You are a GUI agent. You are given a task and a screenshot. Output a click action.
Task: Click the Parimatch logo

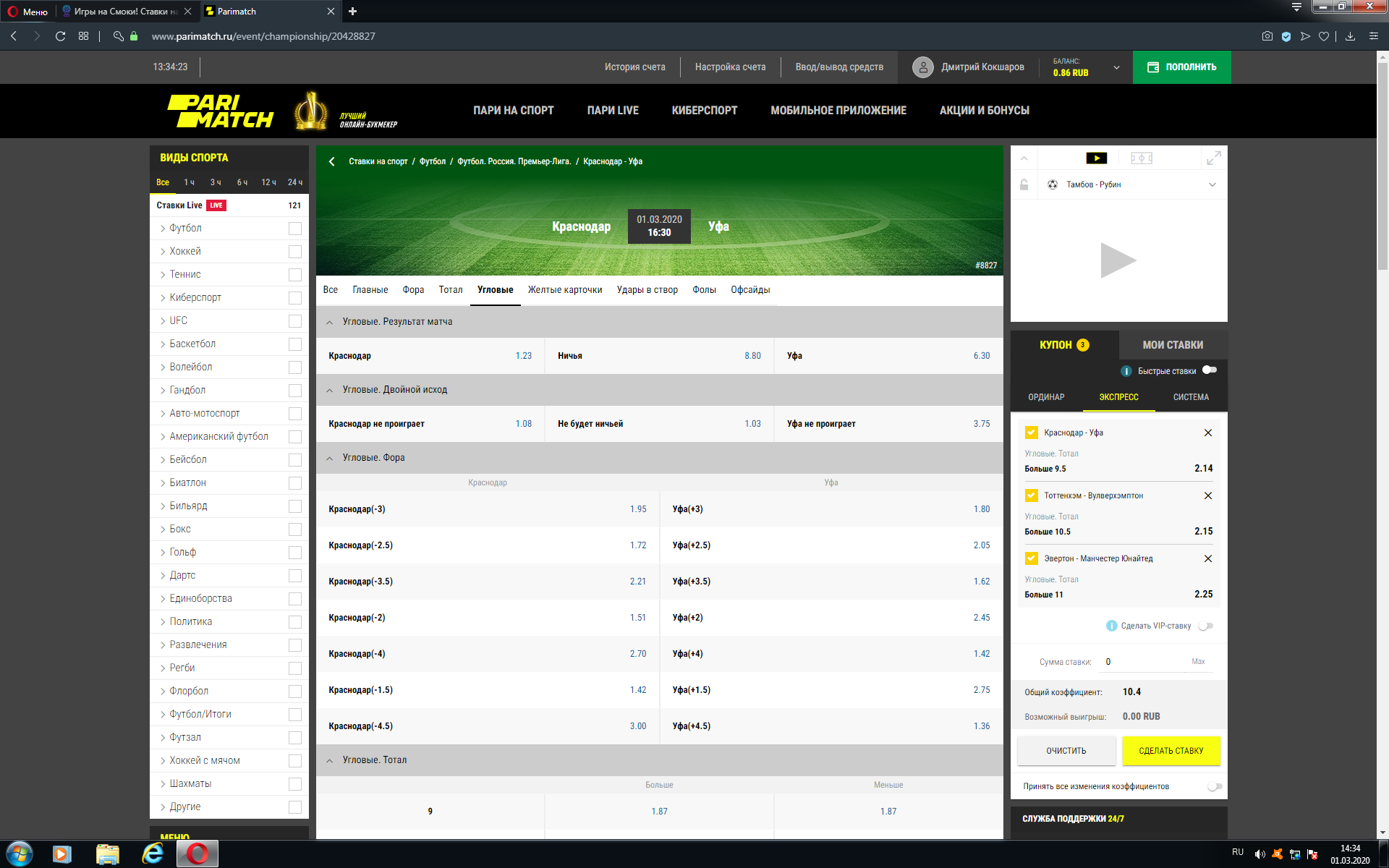221,111
